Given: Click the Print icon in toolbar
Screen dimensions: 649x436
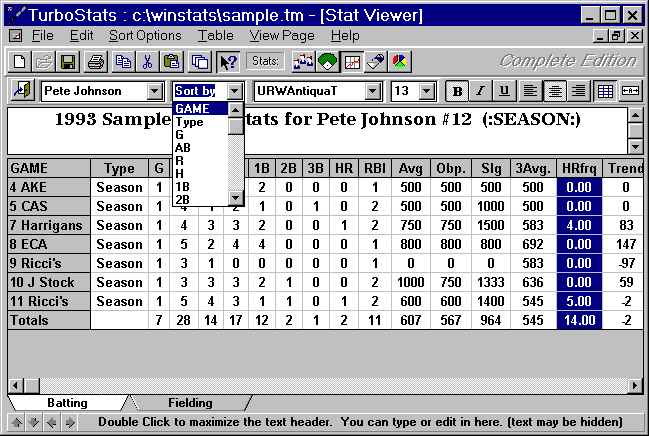Looking at the screenshot, I should click(96, 62).
